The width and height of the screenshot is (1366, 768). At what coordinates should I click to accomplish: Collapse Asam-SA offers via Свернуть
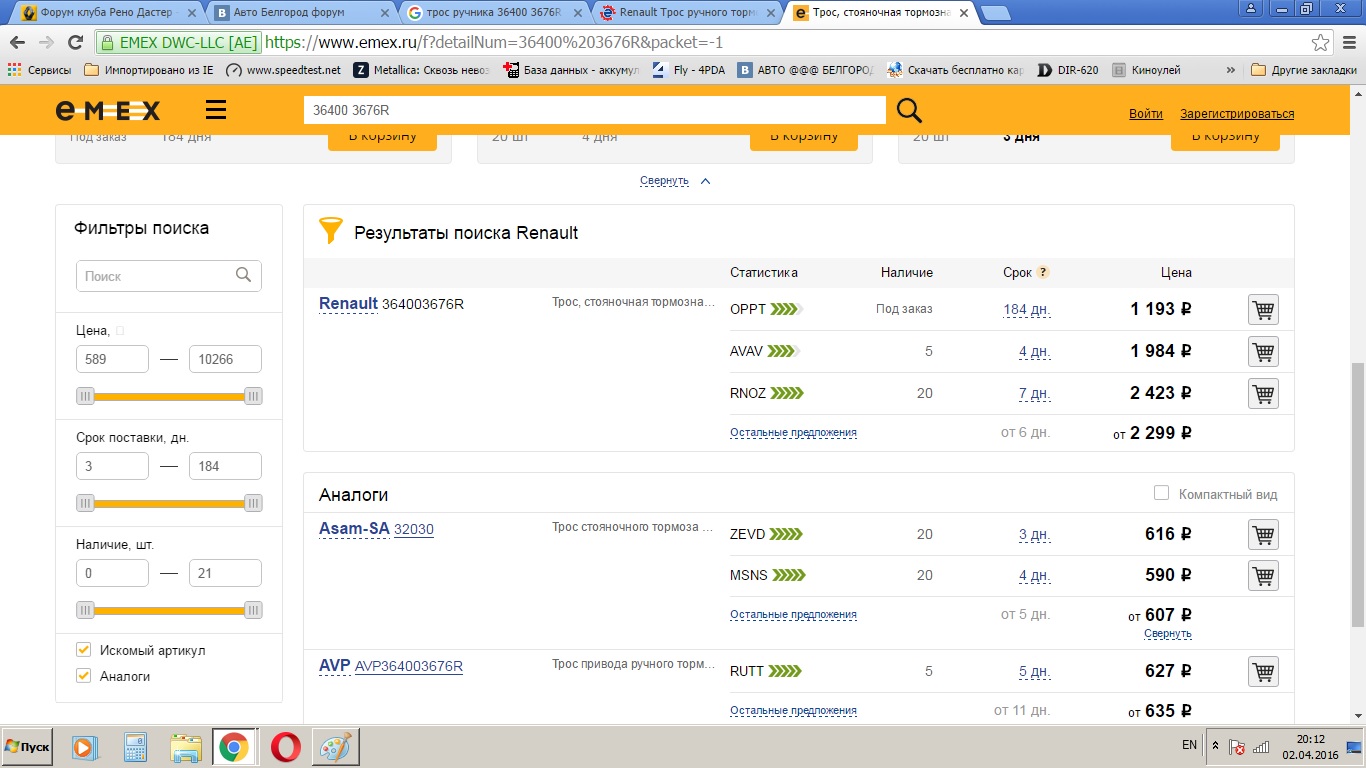(x=1168, y=634)
